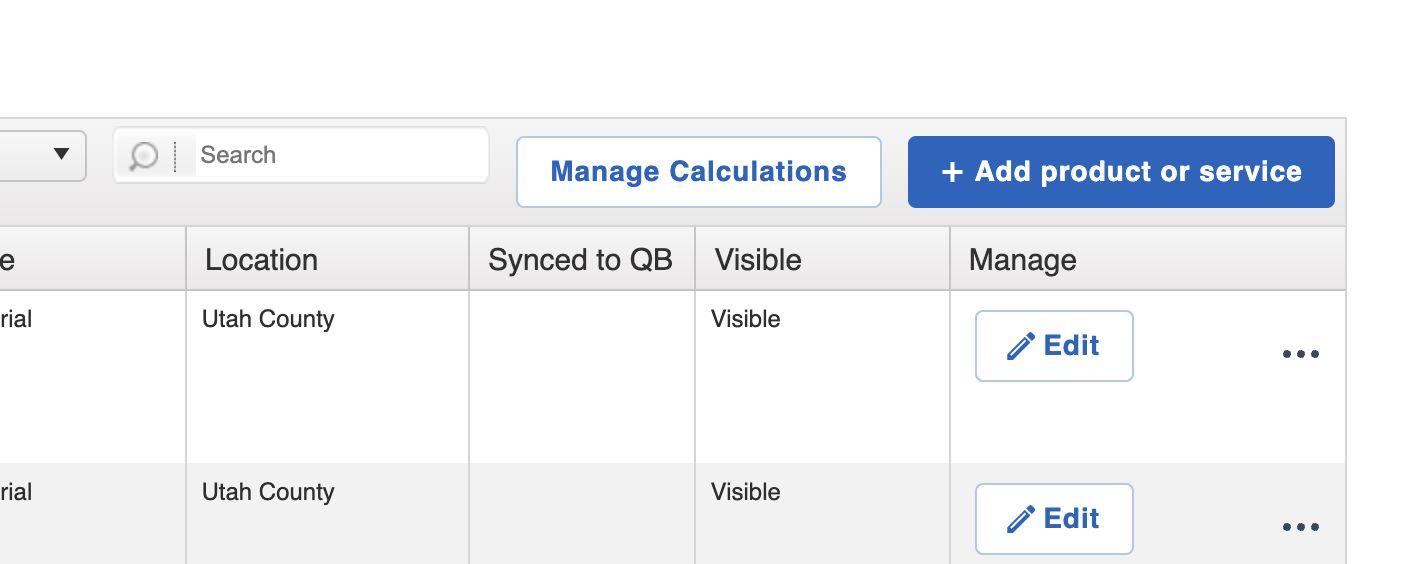Image resolution: width=1416 pixels, height=564 pixels.
Task: Click the magnifying glass search icon
Action: pyautogui.click(x=144, y=156)
